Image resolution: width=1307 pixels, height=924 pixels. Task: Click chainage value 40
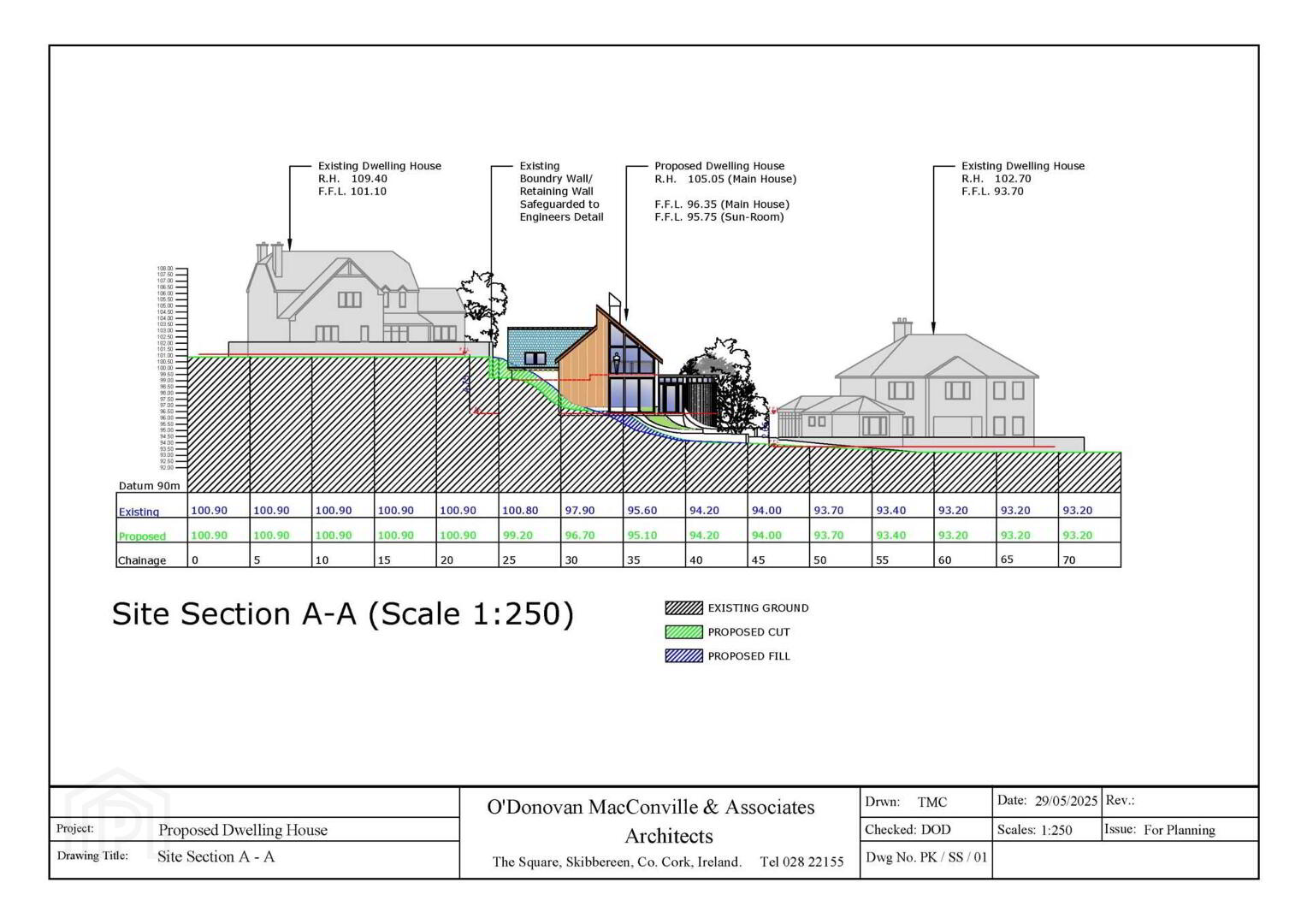tap(695, 560)
